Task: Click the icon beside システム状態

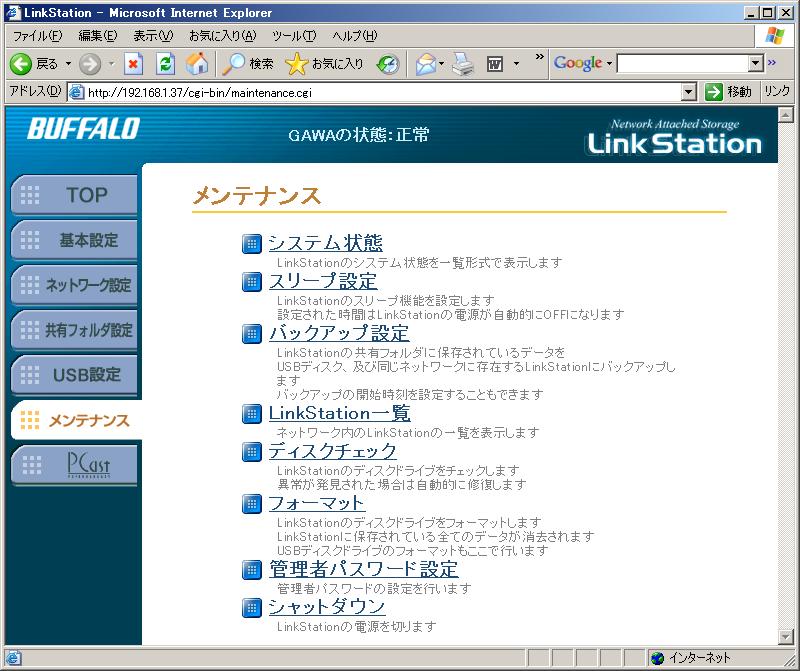Action: click(x=252, y=244)
